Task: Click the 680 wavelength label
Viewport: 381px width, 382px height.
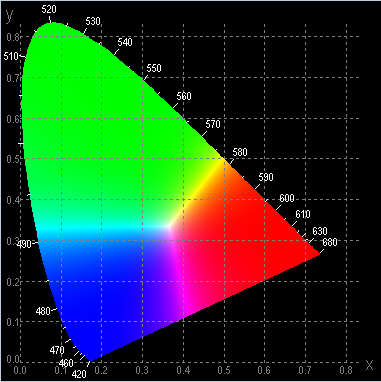Action: click(330, 242)
